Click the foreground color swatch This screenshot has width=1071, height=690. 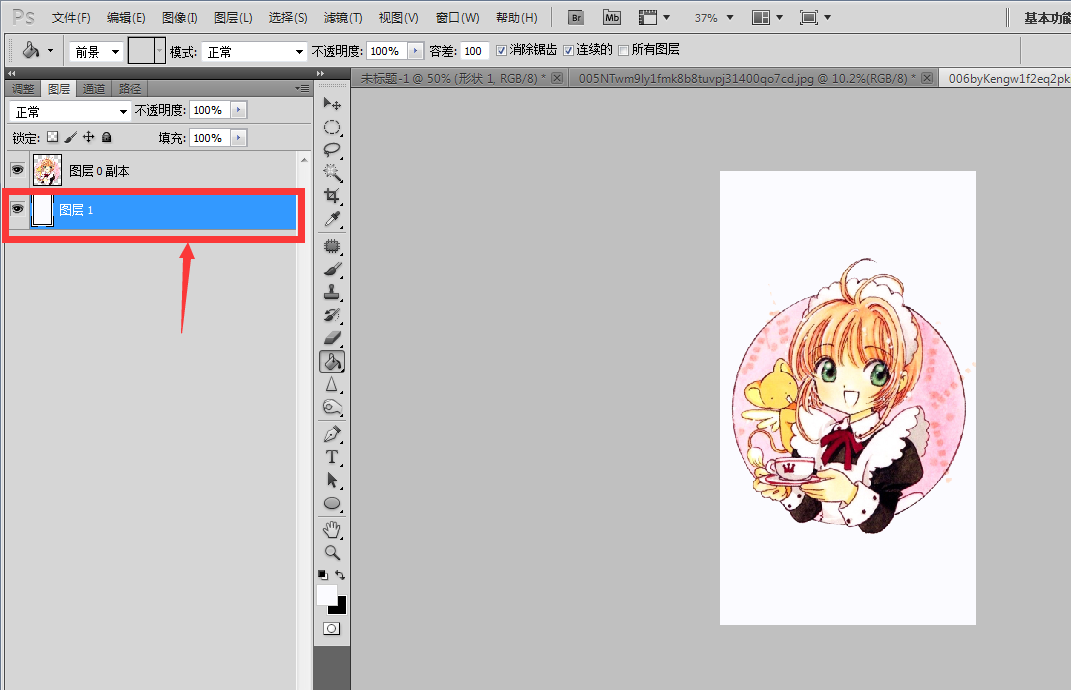[x=326, y=594]
